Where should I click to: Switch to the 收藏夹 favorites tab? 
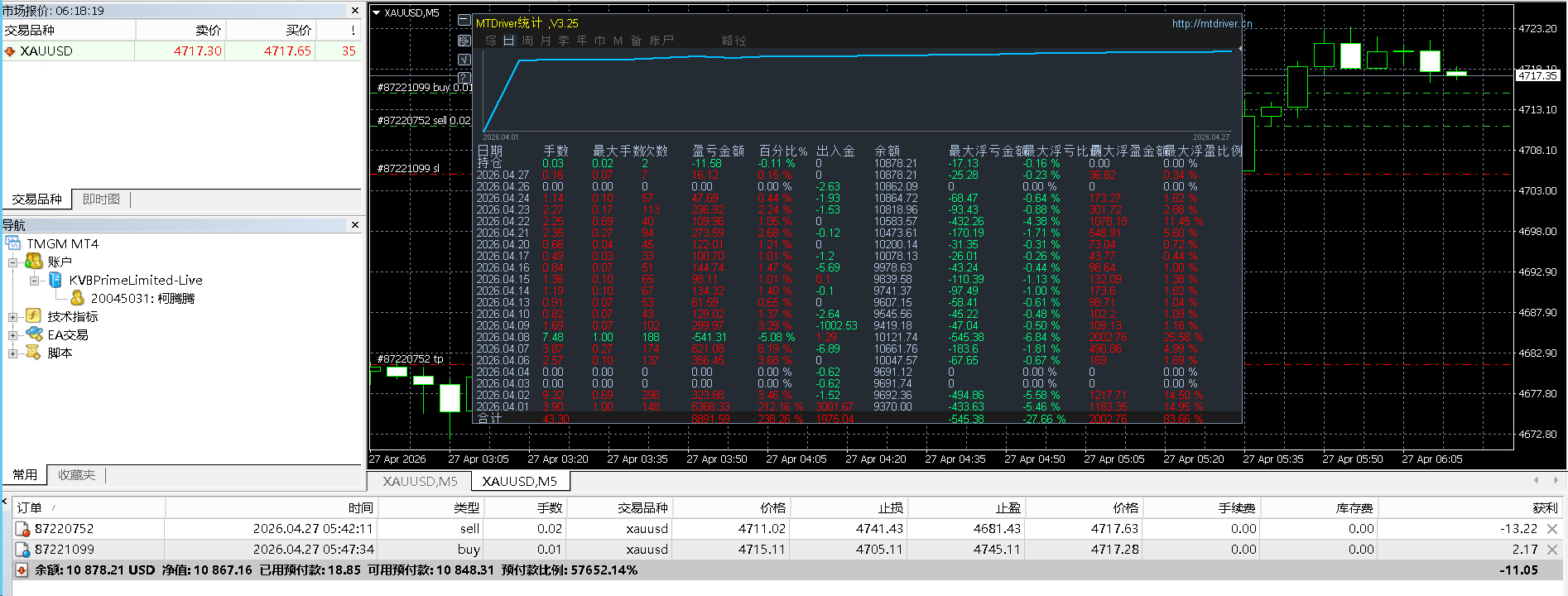[x=76, y=475]
